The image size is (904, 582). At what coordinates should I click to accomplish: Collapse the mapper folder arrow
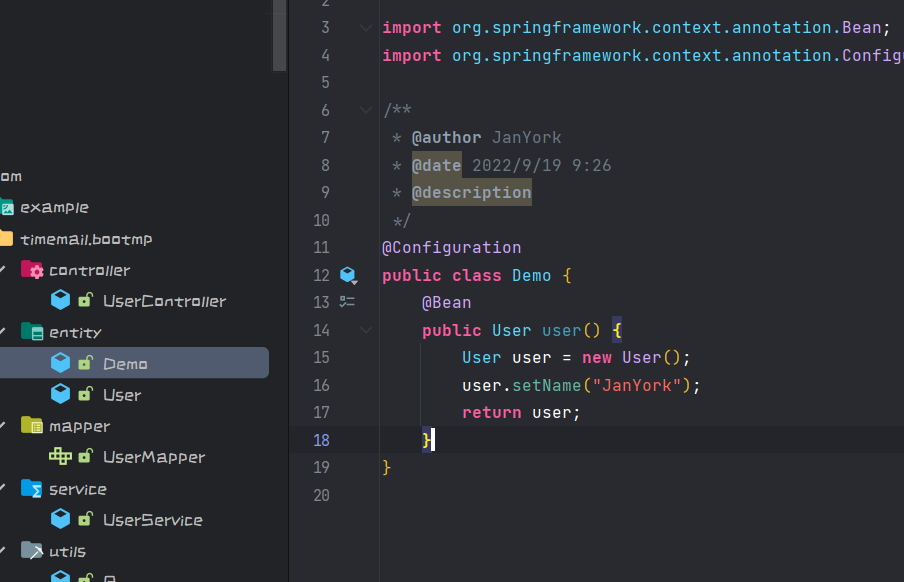pos(3,425)
